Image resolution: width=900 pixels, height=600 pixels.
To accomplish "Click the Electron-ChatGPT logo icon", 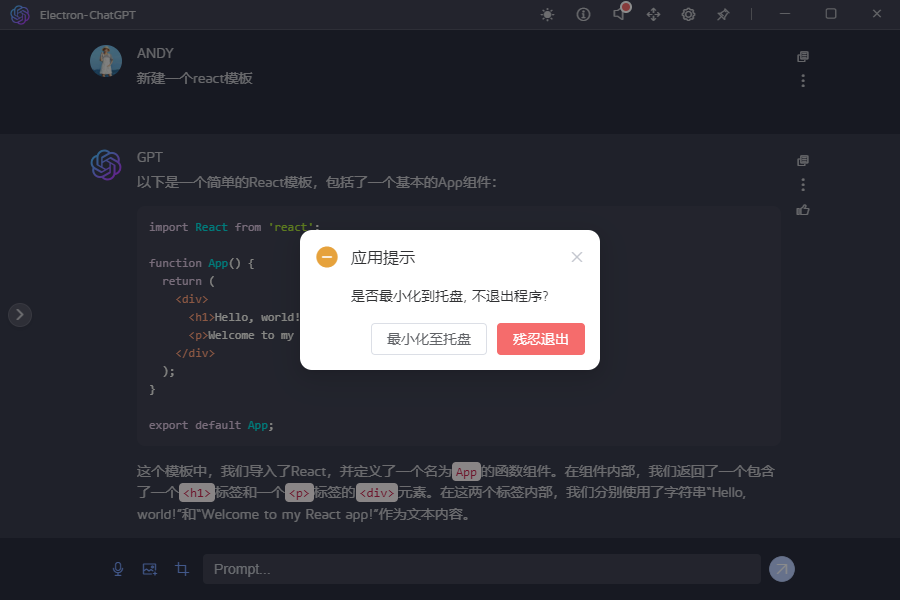I will pos(20,14).
